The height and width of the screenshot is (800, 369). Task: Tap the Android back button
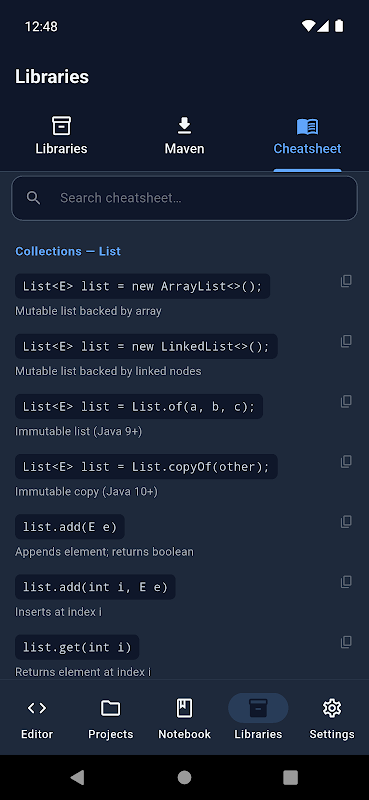click(77, 777)
